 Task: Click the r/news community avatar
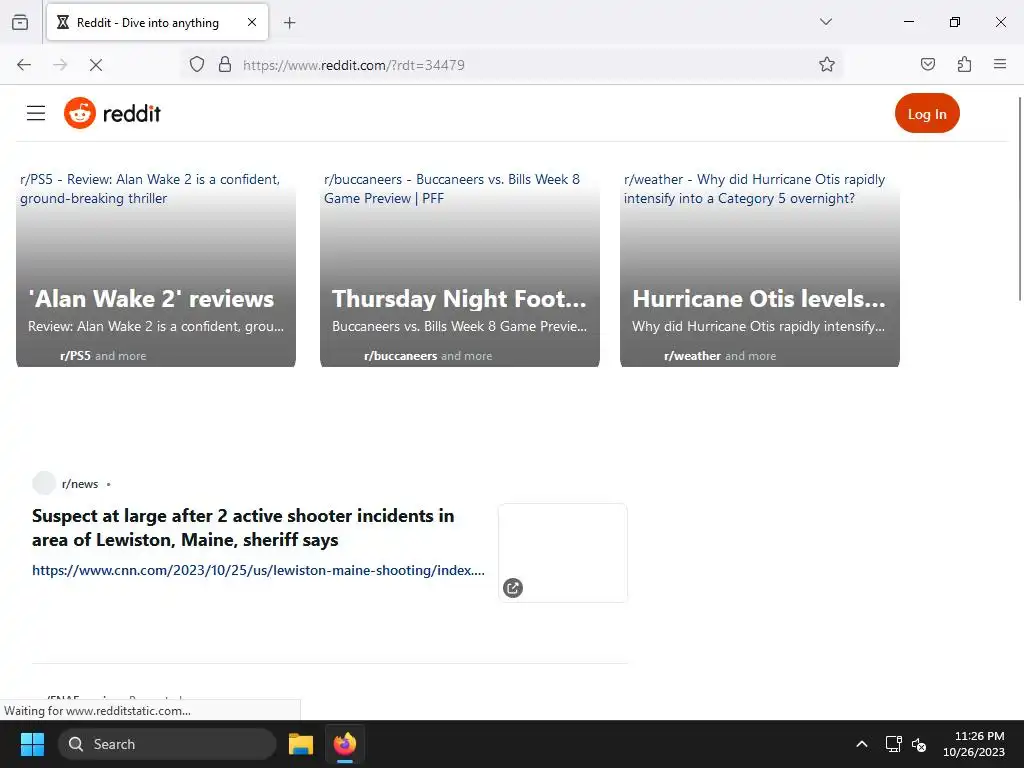(x=44, y=483)
